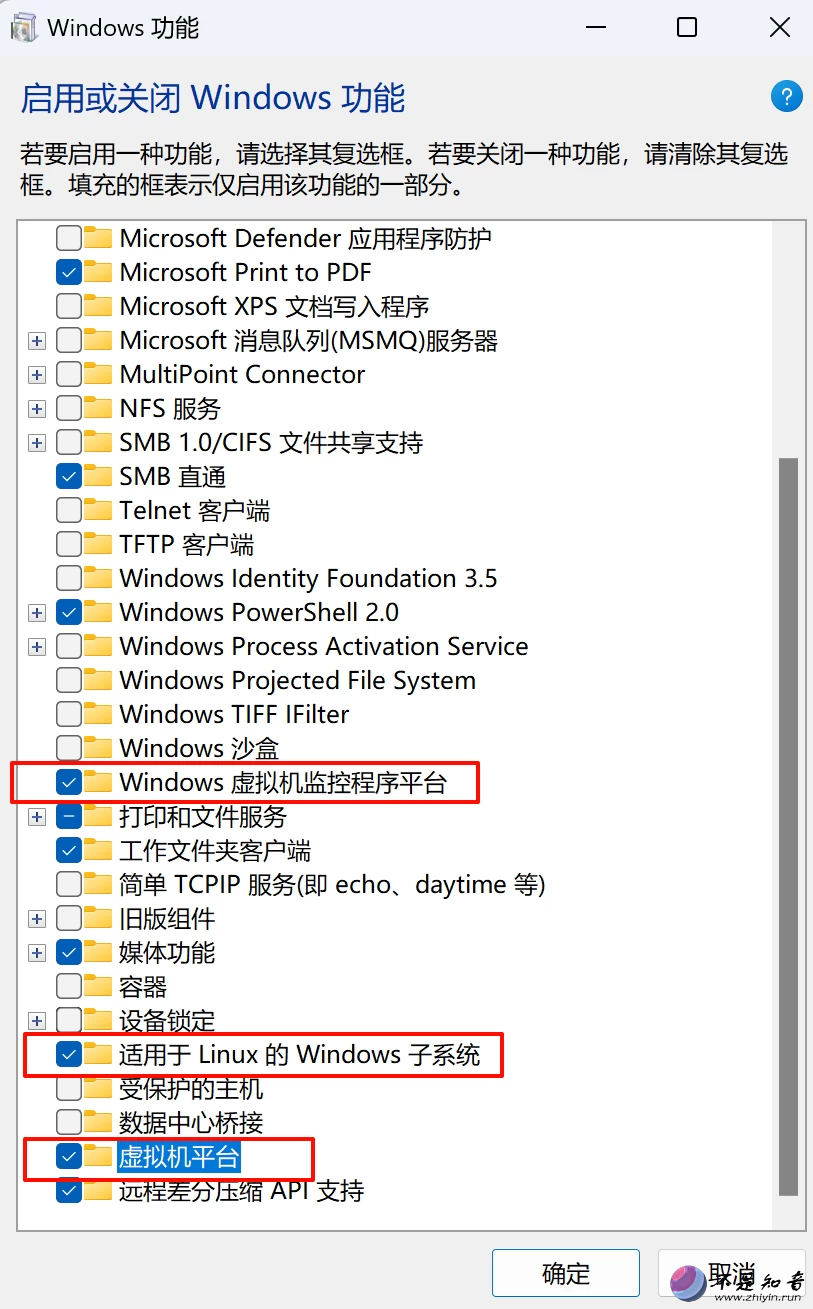Expand the MultiPoint Connector node

click(x=37, y=375)
